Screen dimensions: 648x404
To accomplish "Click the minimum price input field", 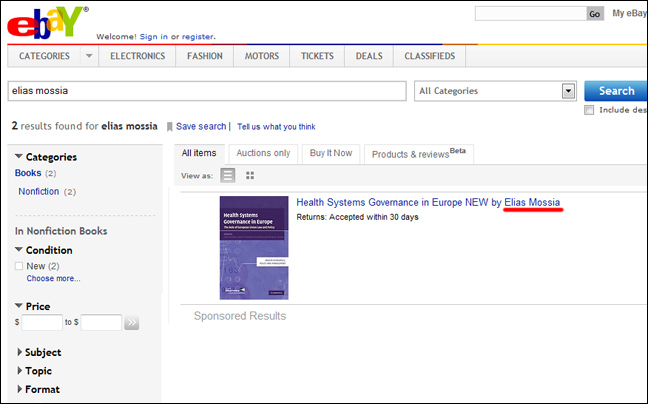I will pyautogui.click(x=42, y=323).
